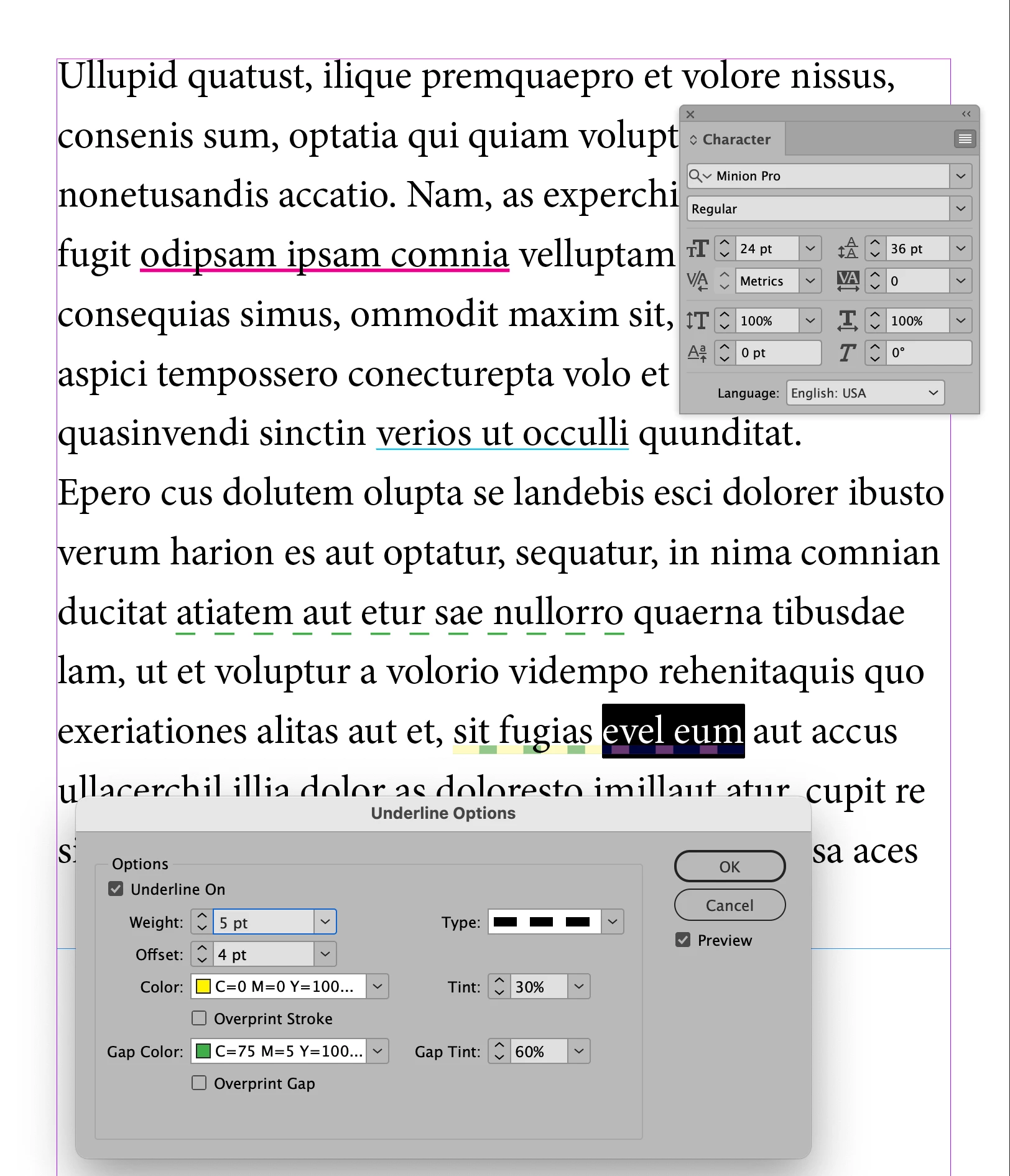Collapse the Character panel with double arrows

966,114
